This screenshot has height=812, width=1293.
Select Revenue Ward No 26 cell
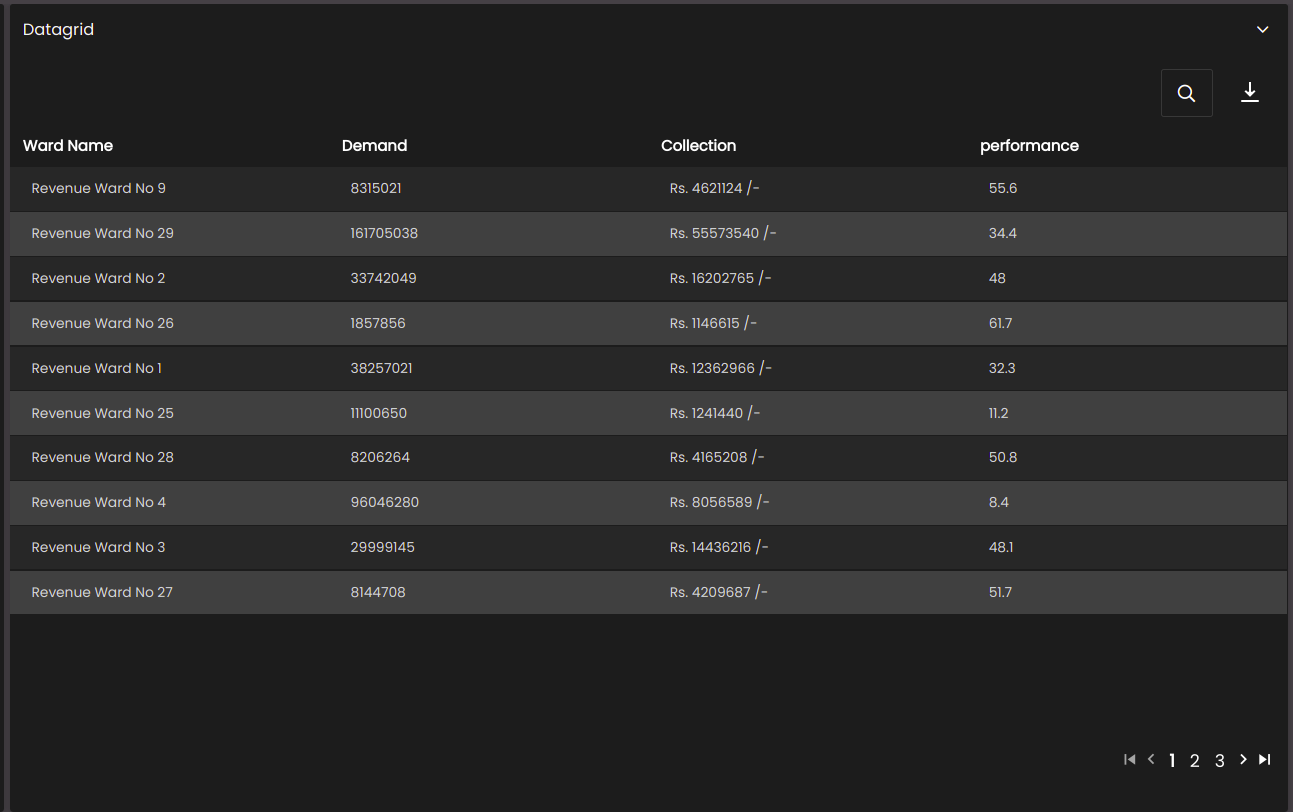coord(102,323)
